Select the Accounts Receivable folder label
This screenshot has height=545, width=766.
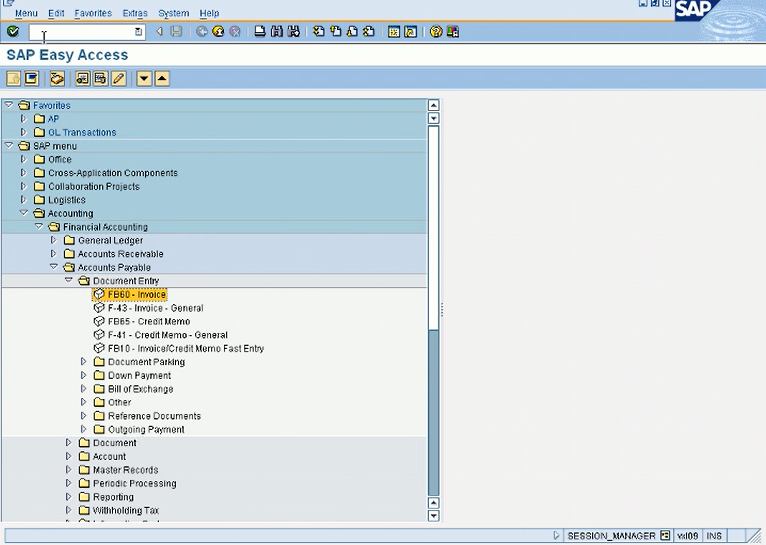pos(121,254)
